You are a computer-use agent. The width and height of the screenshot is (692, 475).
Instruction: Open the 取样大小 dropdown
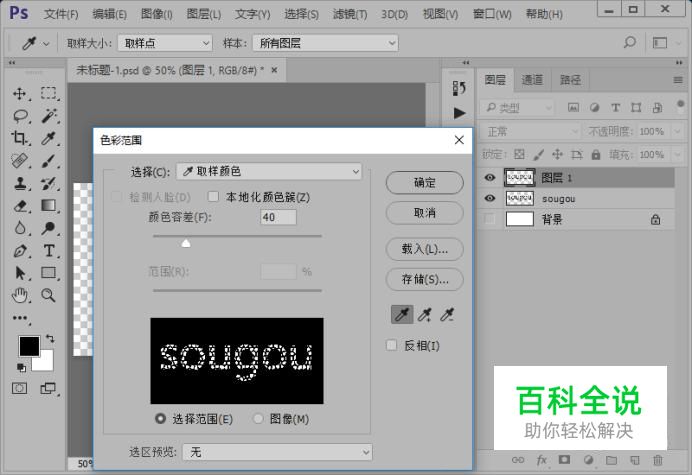[165, 43]
